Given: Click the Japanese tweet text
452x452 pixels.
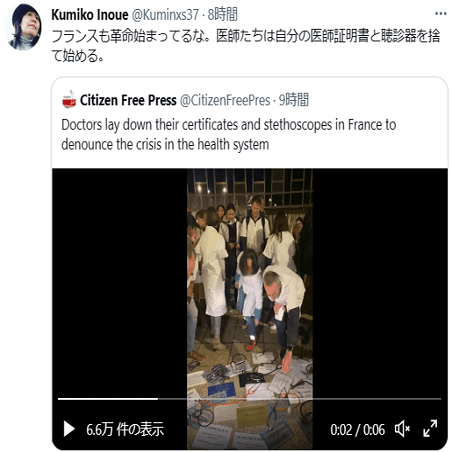Looking at the screenshot, I should (246, 46).
